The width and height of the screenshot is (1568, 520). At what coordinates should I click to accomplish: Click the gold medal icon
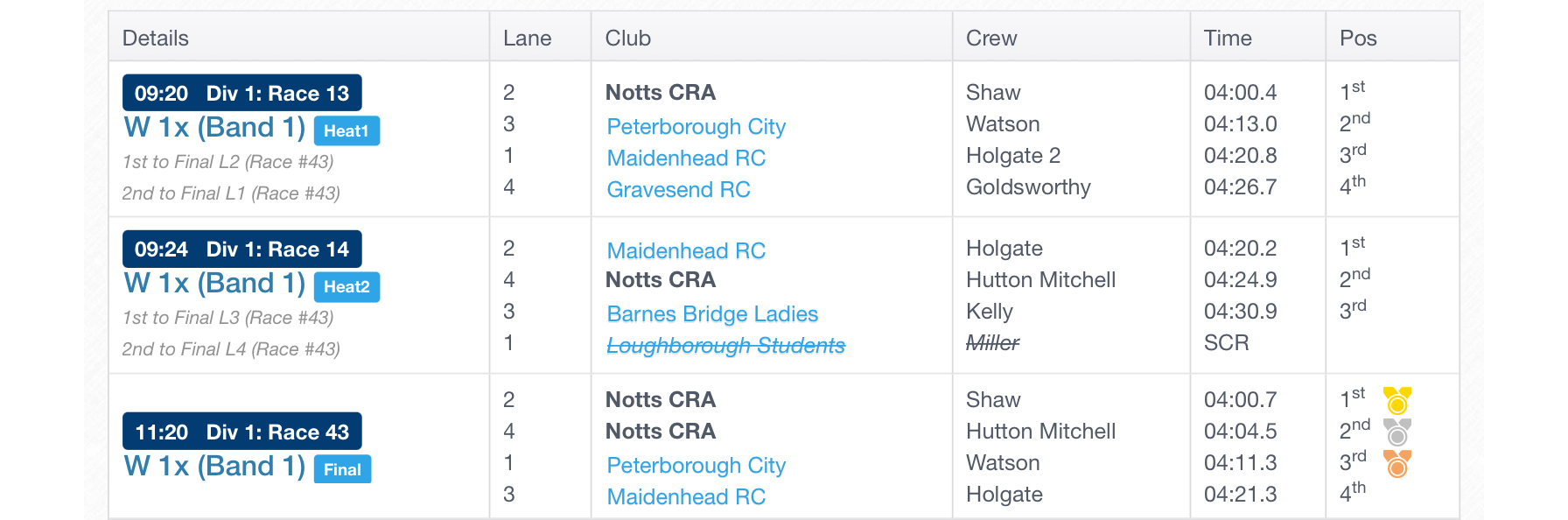(1397, 400)
